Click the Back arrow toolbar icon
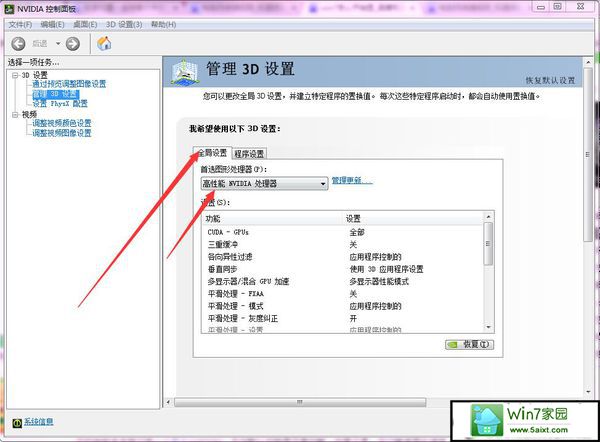The width and height of the screenshot is (600, 442). (18, 44)
